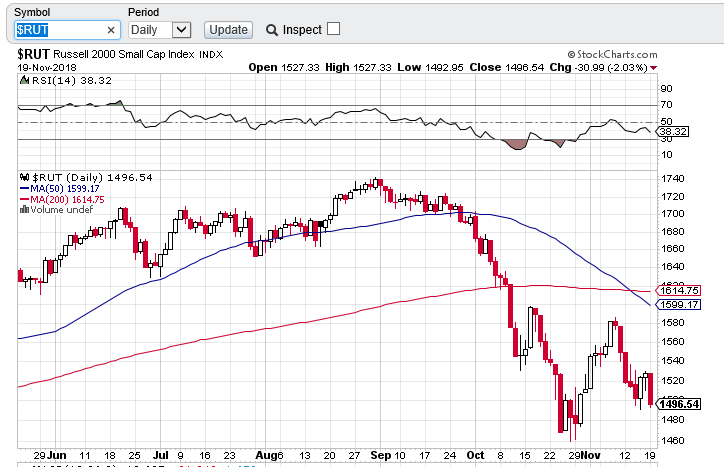The width and height of the screenshot is (724, 467).
Task: Click the red down arrow beside Chg
Action: click(653, 68)
